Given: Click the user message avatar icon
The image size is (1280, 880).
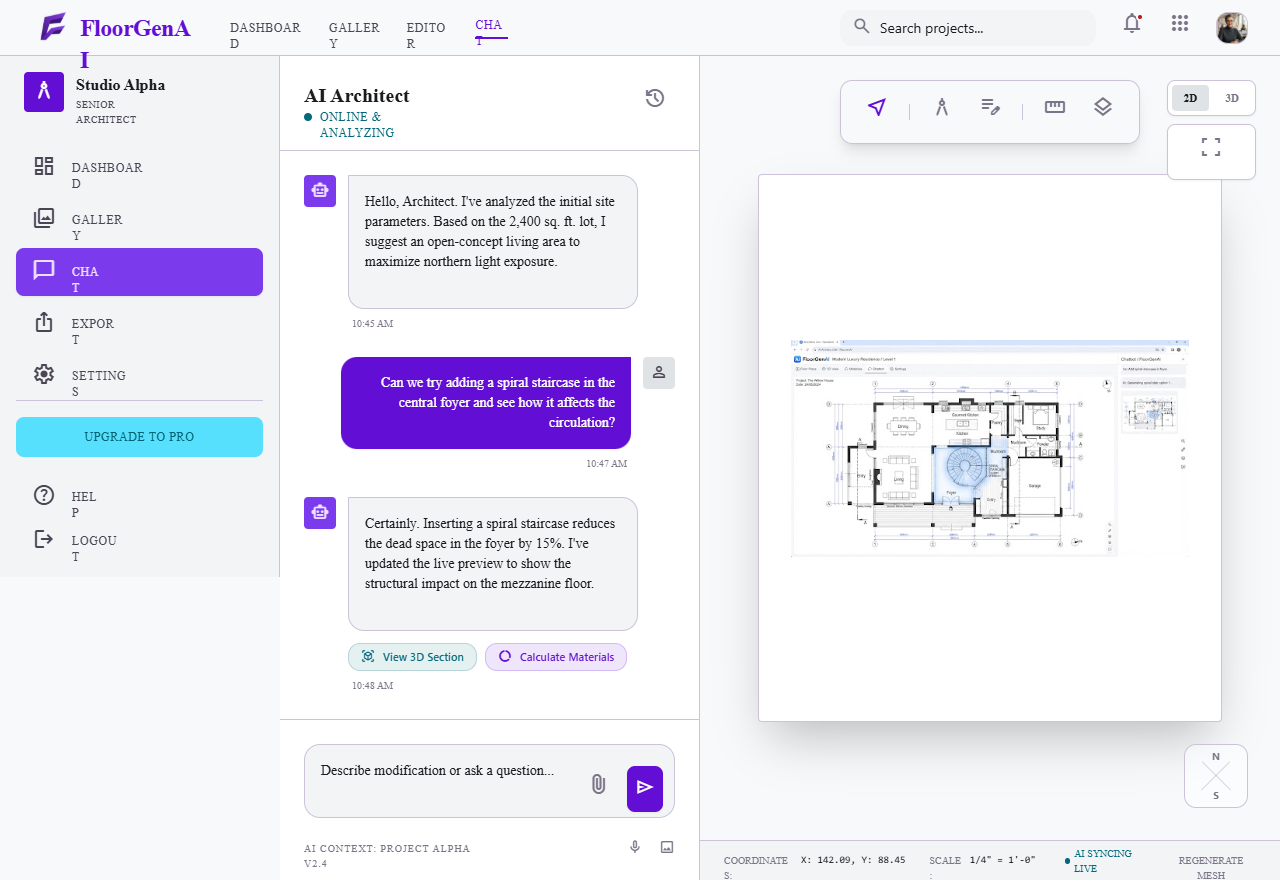Looking at the screenshot, I should pos(659,373).
